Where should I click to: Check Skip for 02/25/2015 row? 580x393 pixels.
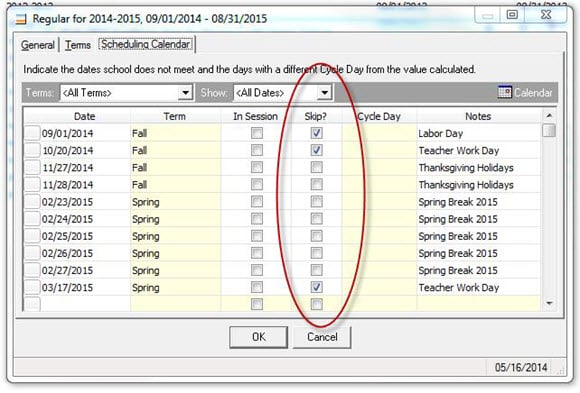pos(316,236)
